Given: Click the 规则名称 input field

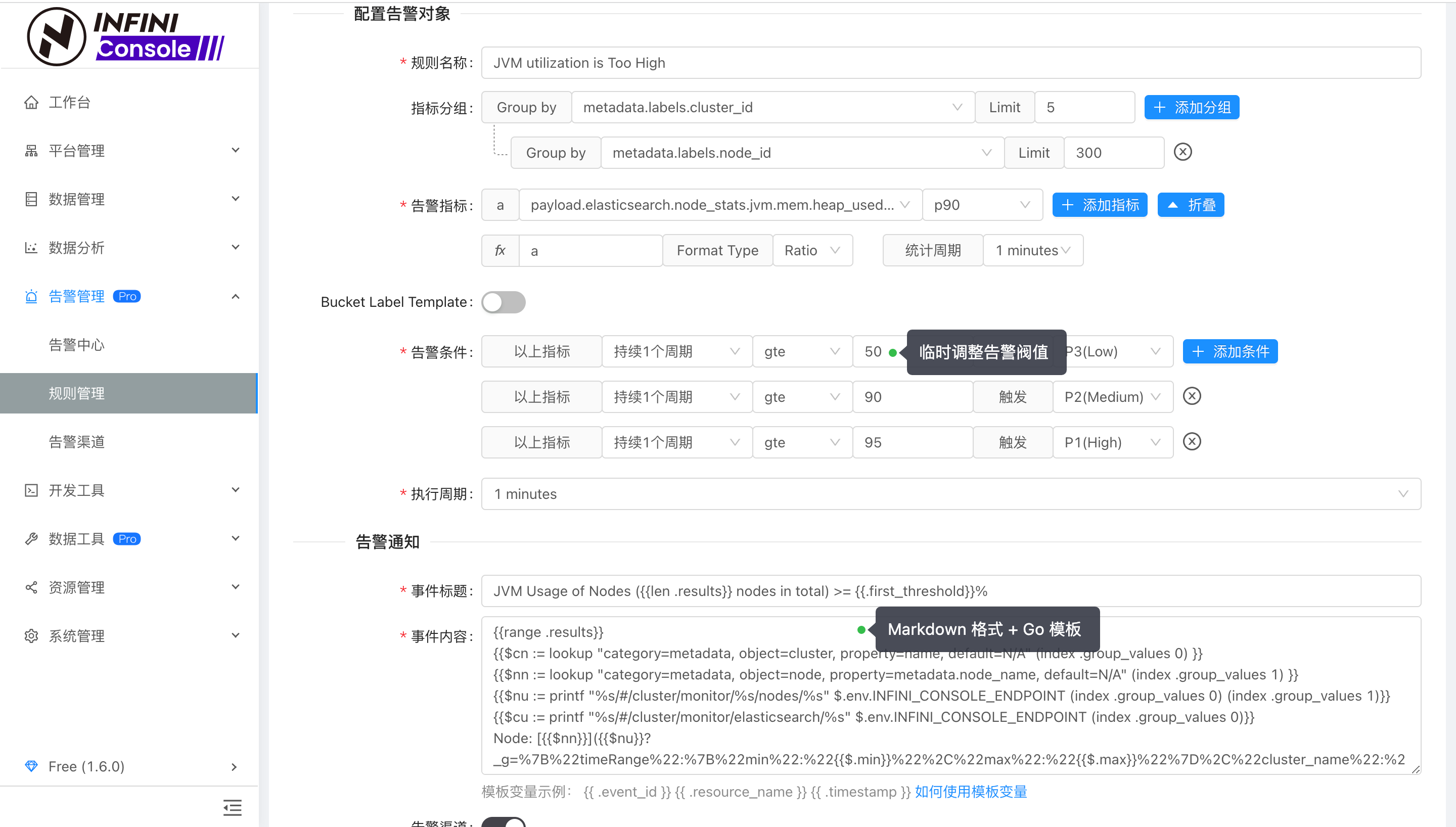Looking at the screenshot, I should [x=948, y=63].
